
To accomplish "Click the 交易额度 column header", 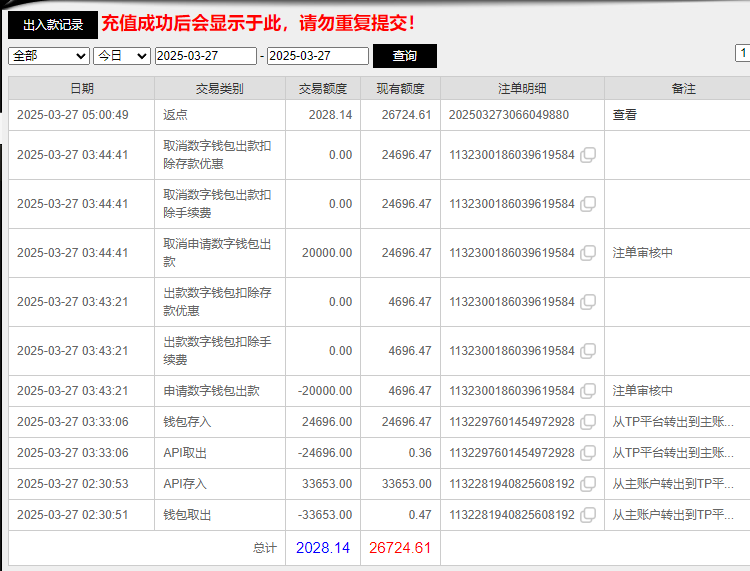I will [322, 89].
